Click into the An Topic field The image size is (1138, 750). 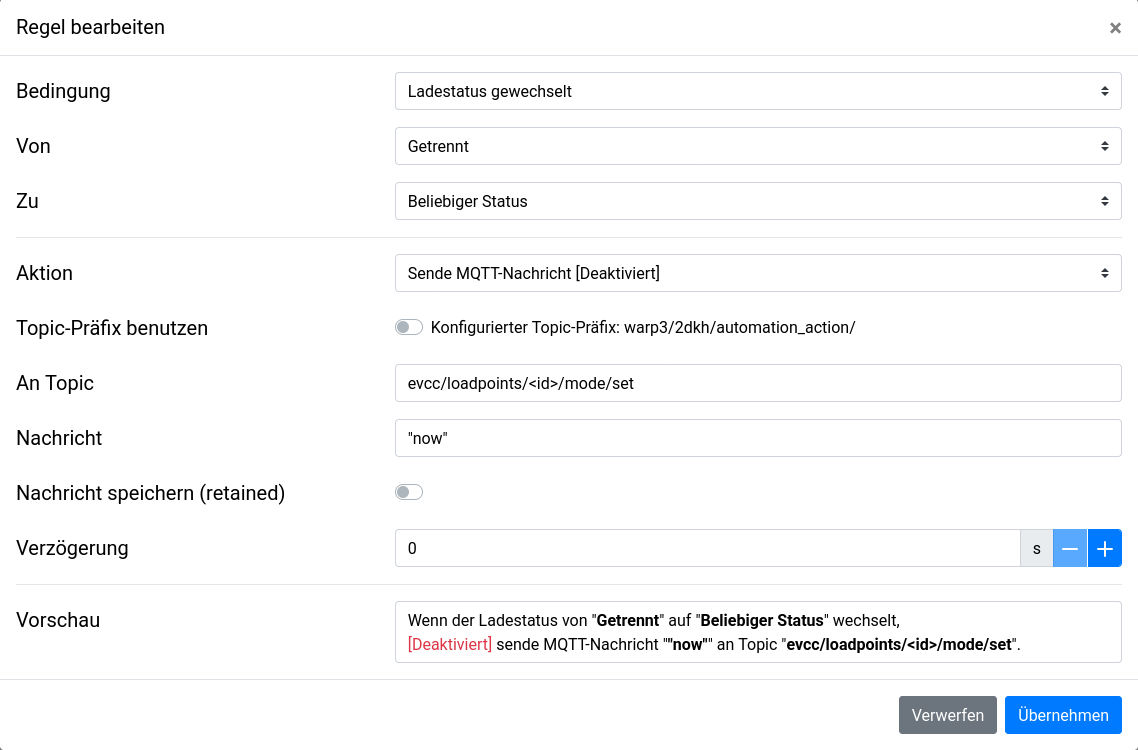click(758, 383)
